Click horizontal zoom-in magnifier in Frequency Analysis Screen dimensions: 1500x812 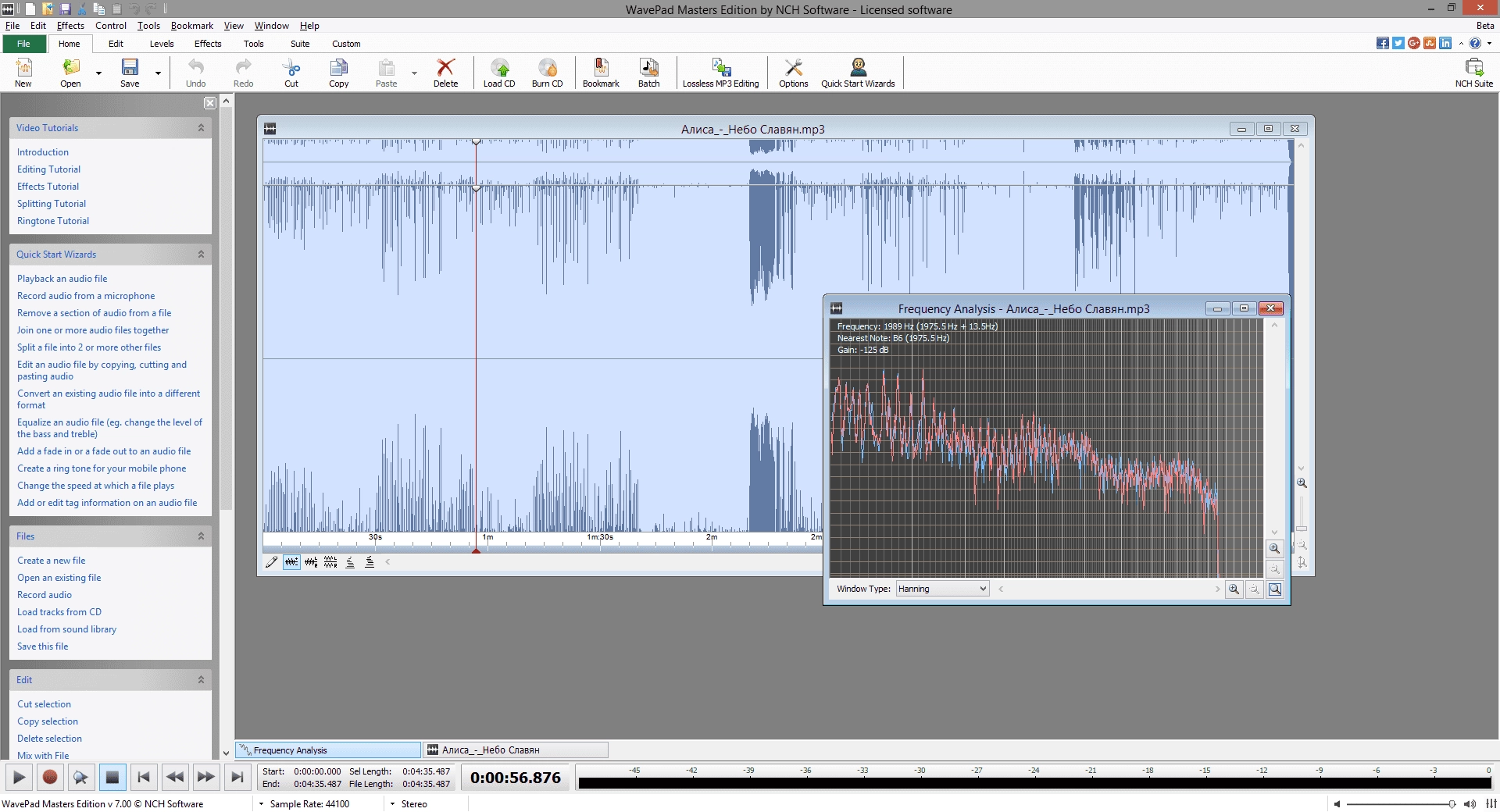click(1234, 589)
